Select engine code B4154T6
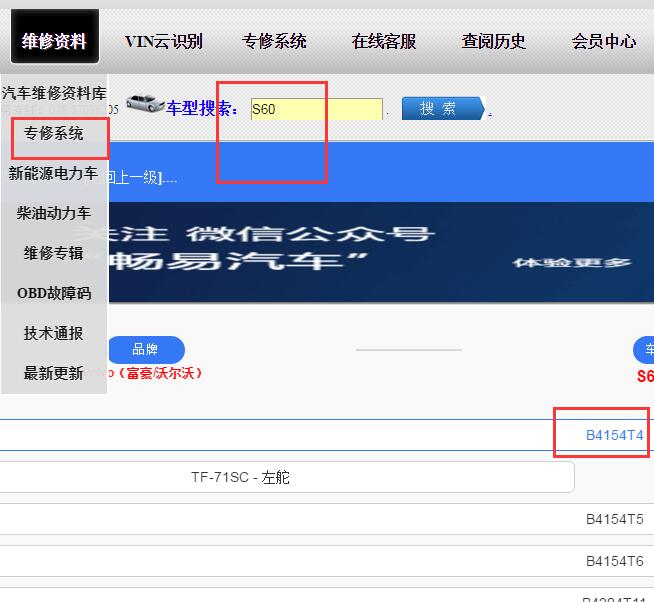The height and width of the screenshot is (602, 654). [614, 561]
